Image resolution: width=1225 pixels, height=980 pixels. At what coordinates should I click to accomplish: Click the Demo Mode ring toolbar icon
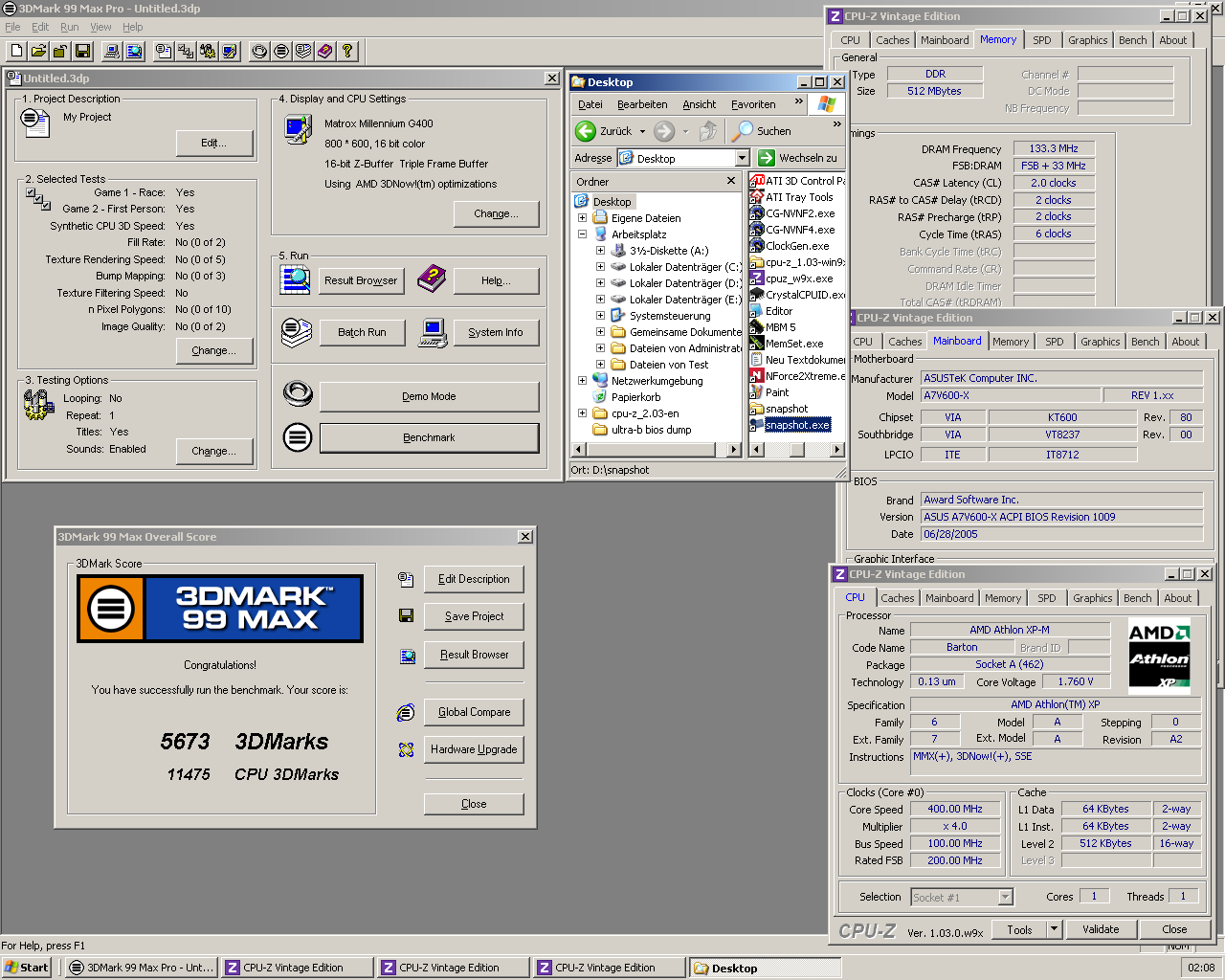pos(259,51)
